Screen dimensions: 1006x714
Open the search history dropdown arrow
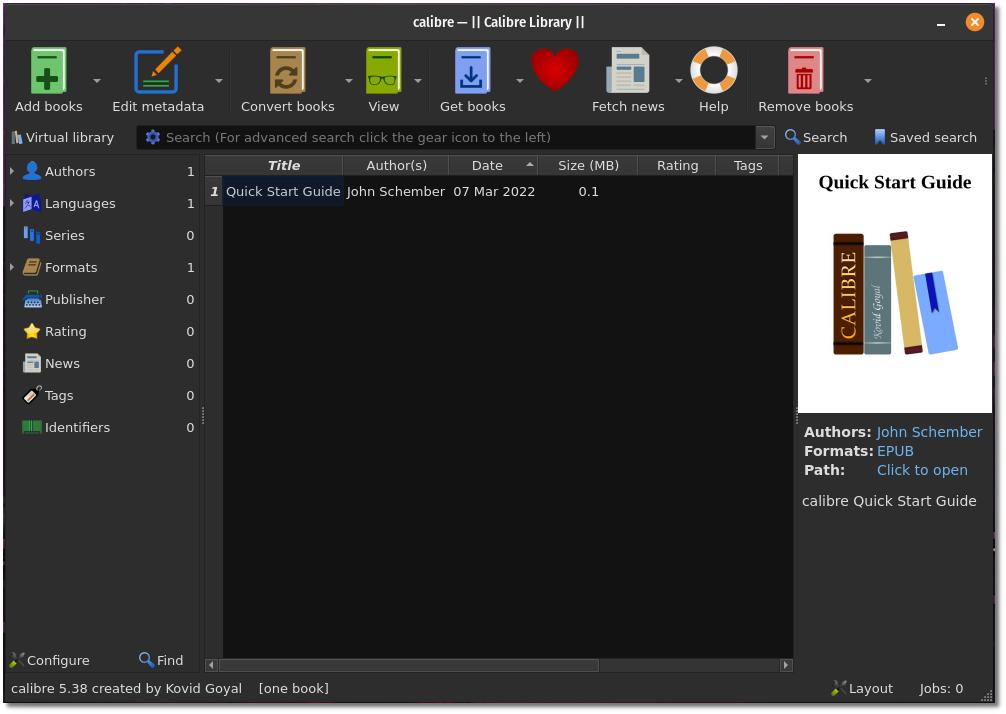[765, 137]
